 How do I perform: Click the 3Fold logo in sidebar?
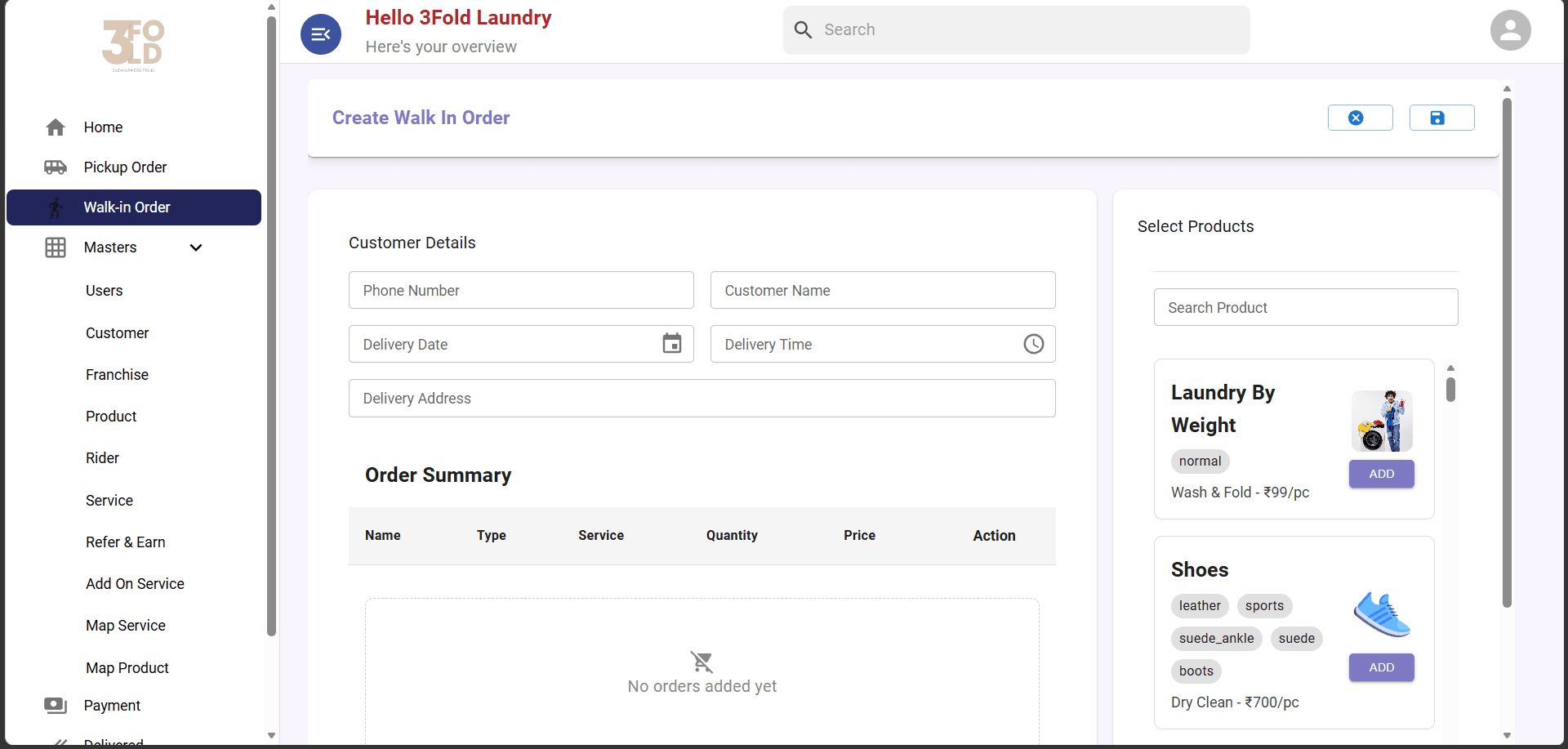coord(133,46)
